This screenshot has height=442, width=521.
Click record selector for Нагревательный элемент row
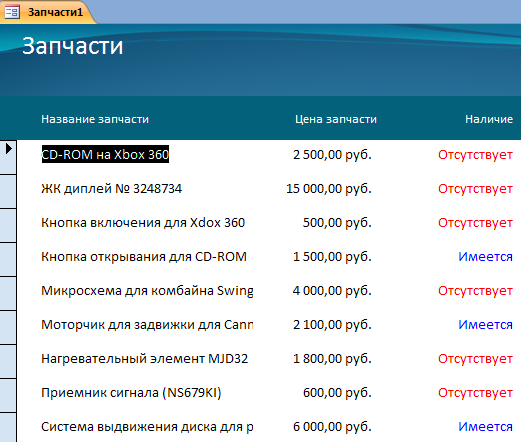8,362
